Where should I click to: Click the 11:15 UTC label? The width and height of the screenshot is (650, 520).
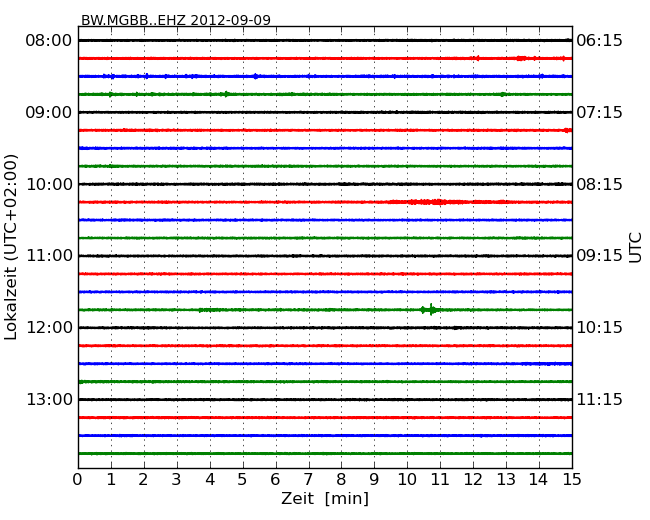pyautogui.click(x=599, y=399)
